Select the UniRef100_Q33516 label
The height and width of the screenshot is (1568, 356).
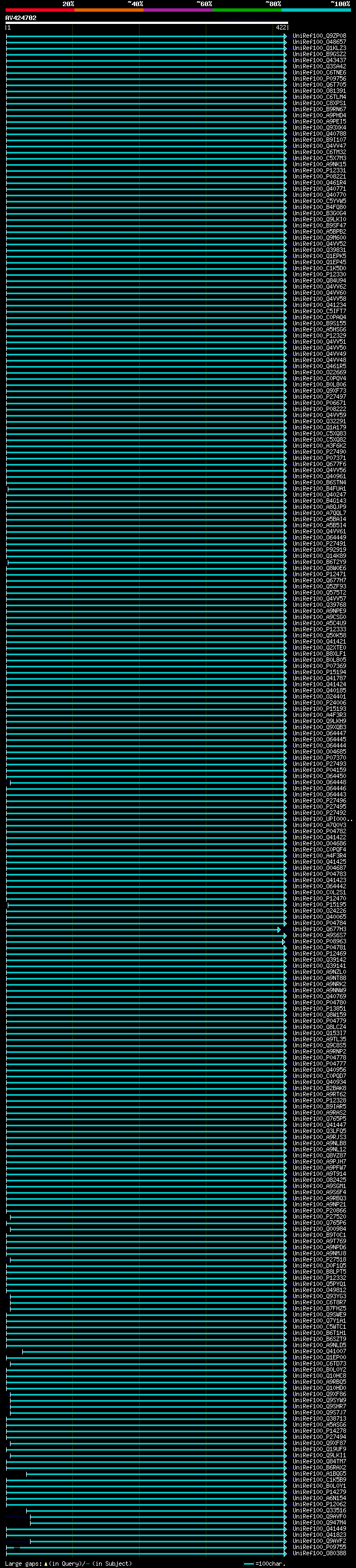pos(319,1510)
